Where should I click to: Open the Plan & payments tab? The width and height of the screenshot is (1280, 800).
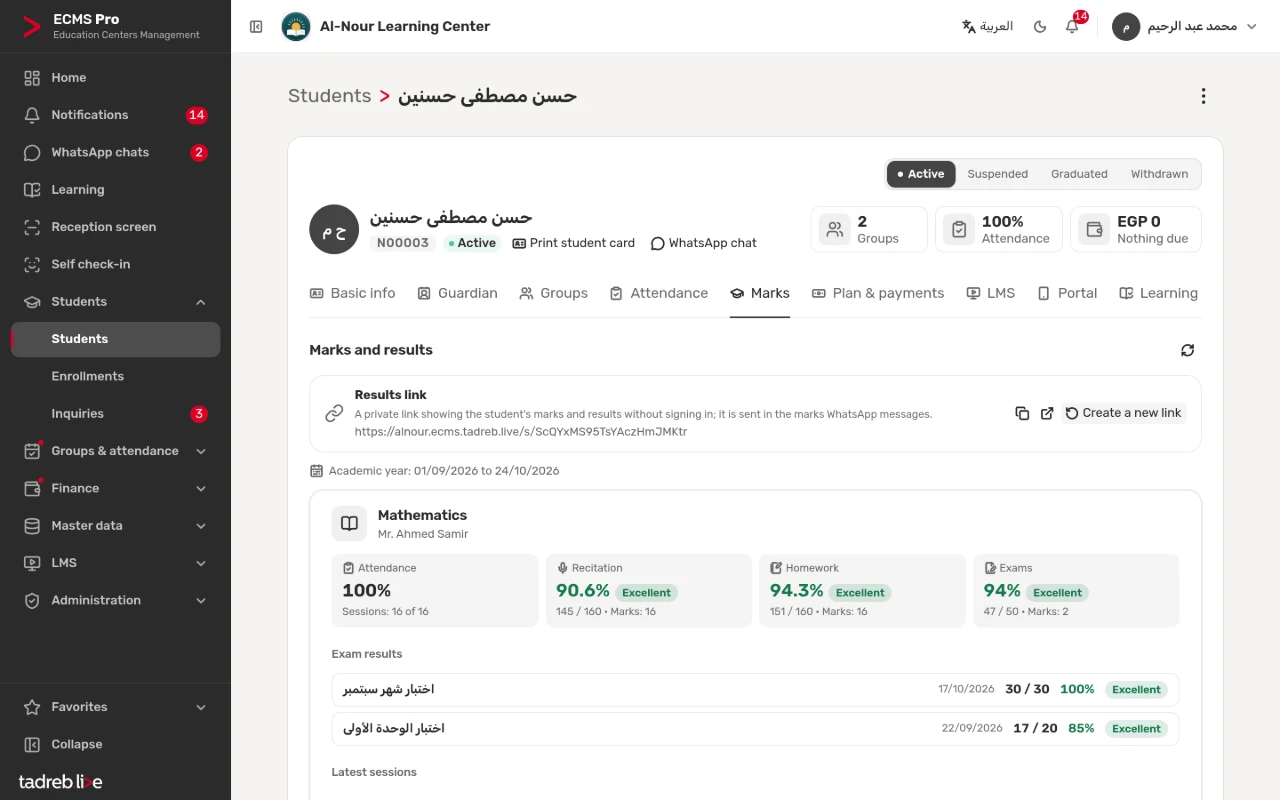877,293
